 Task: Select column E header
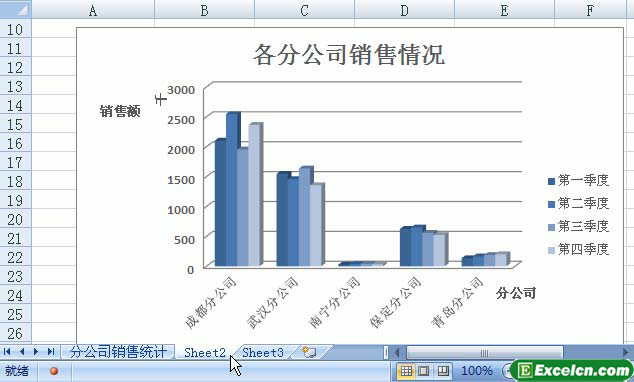click(x=504, y=9)
